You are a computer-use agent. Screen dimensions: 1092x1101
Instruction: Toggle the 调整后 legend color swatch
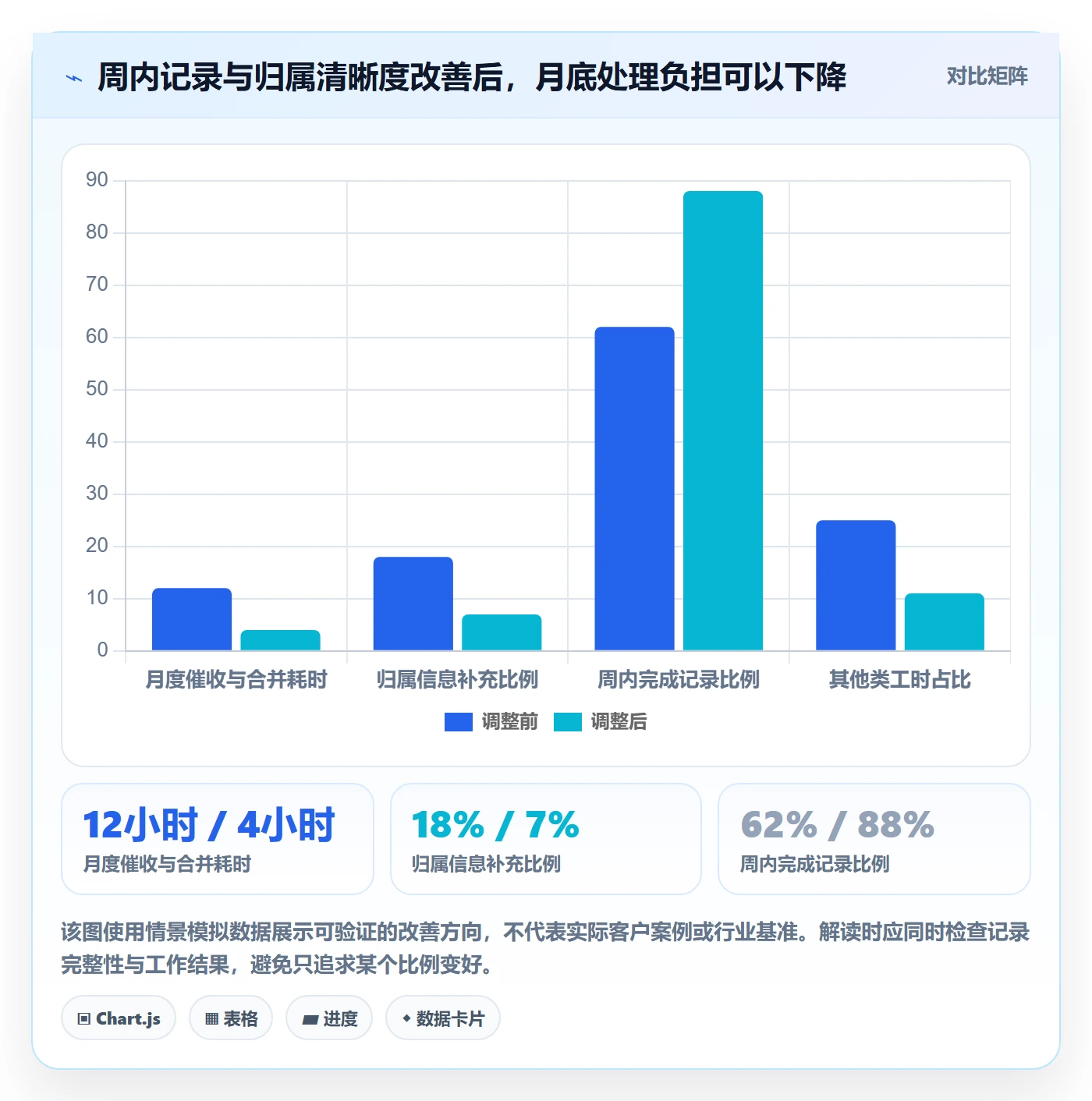[567, 722]
